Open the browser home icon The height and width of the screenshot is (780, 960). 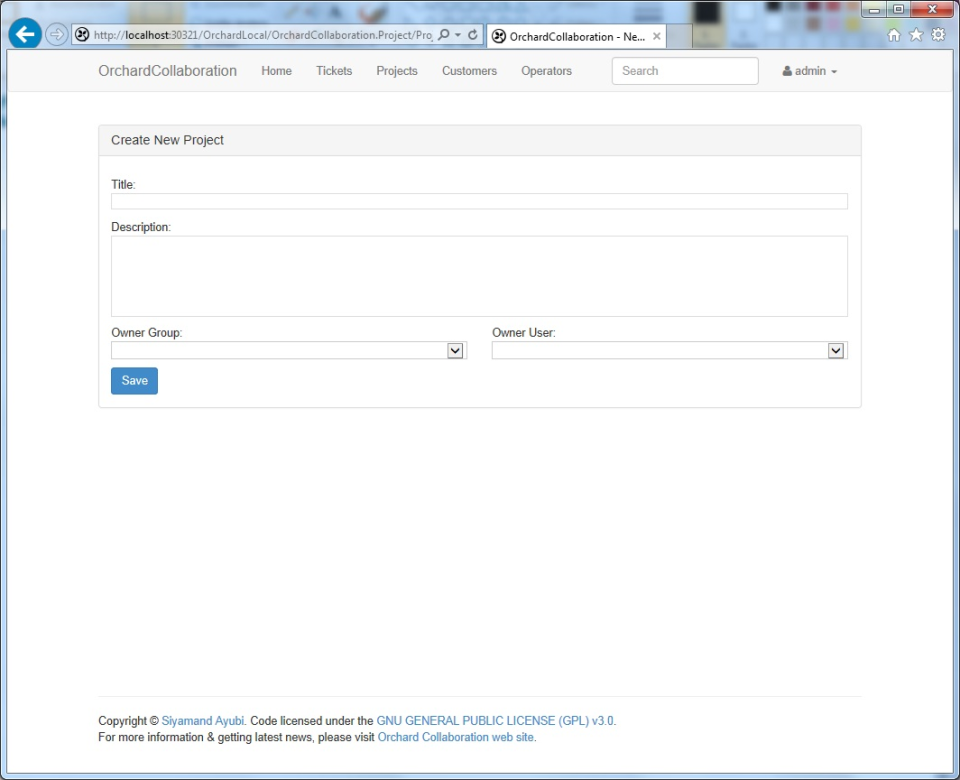tap(894, 35)
